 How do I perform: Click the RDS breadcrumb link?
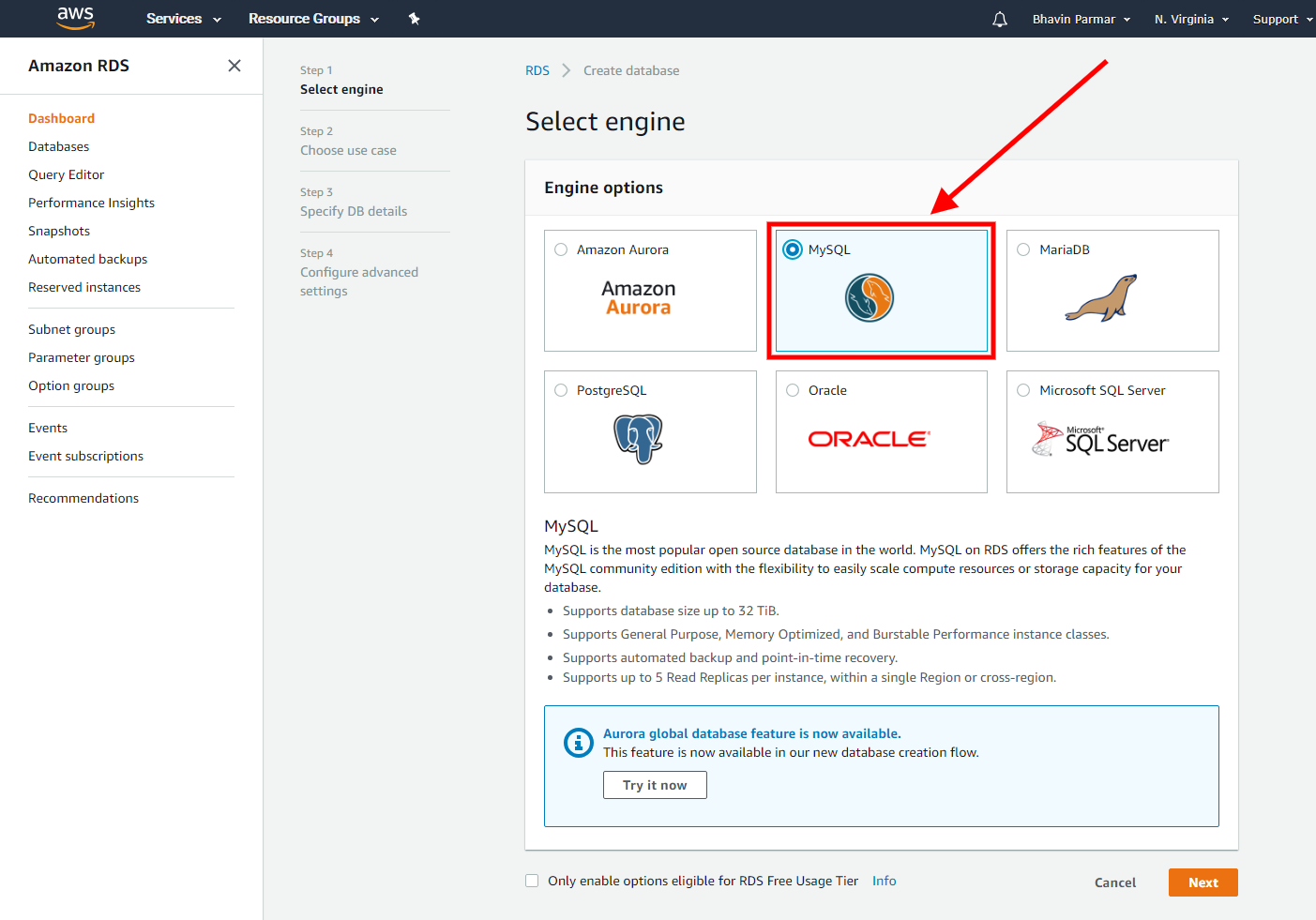click(537, 70)
